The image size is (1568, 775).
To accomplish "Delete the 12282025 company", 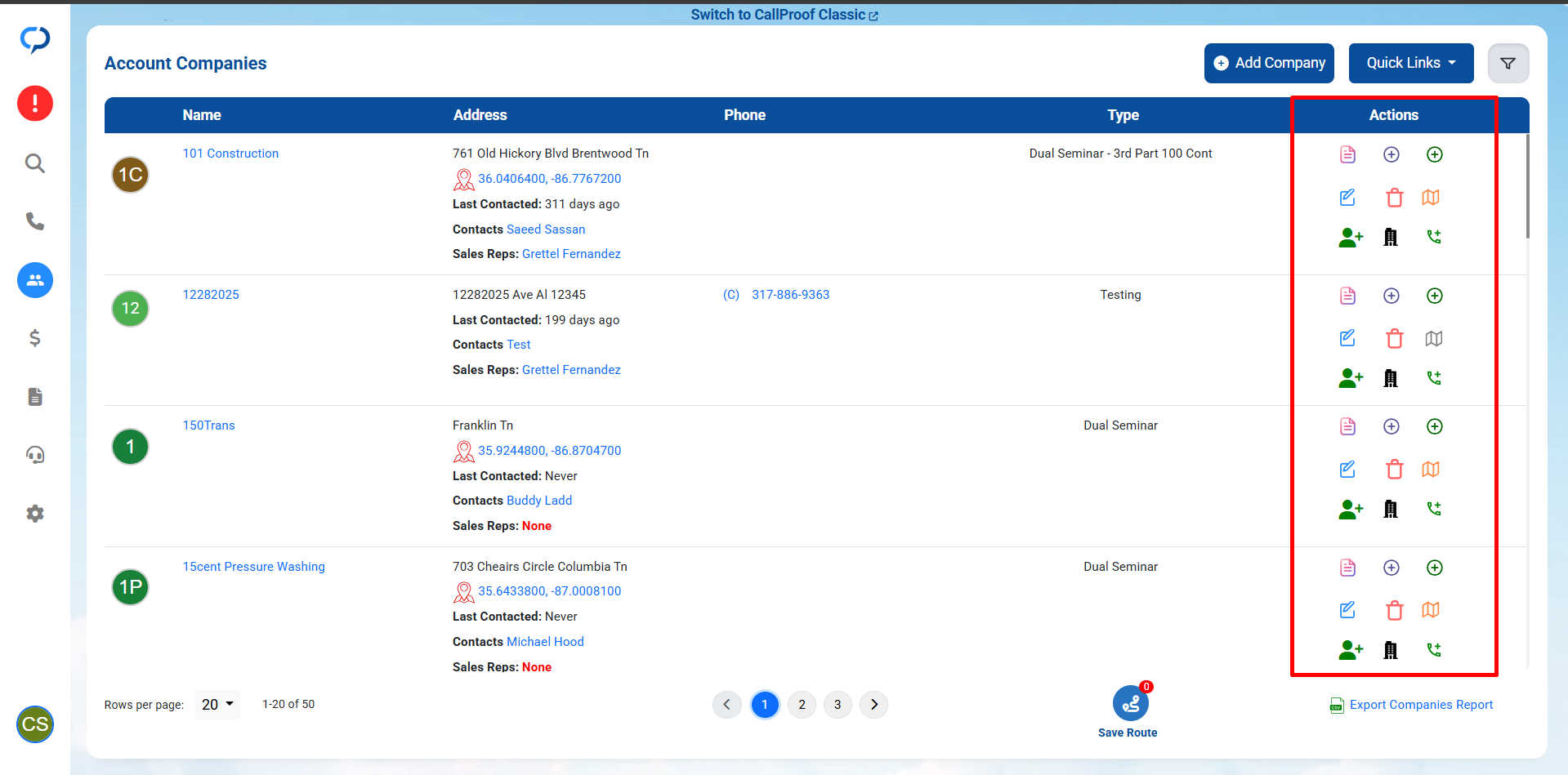I will click(1395, 338).
